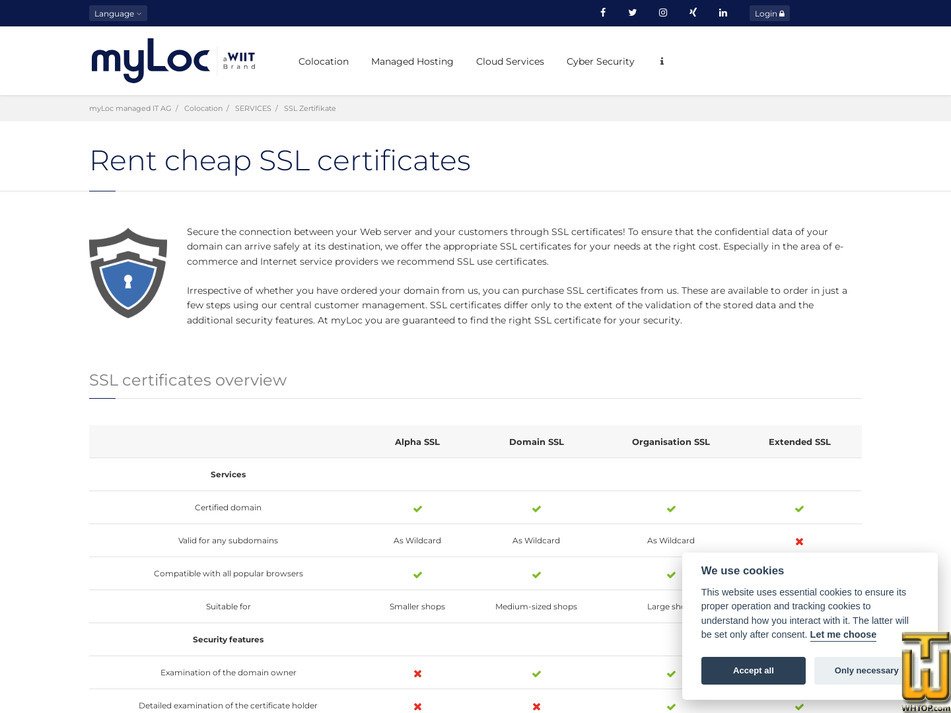The image size is (951, 713).
Task: Click the Services section heading row
Action: point(228,475)
